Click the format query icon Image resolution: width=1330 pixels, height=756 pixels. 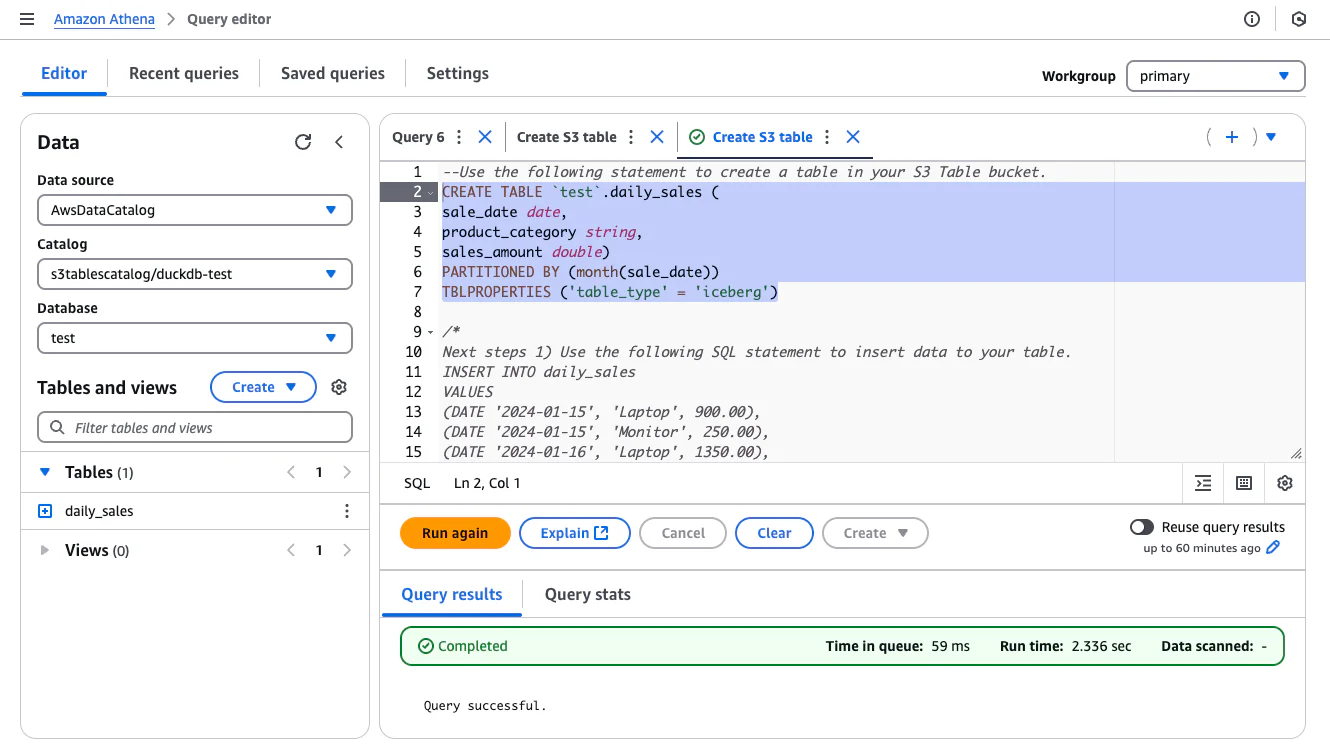click(1203, 483)
